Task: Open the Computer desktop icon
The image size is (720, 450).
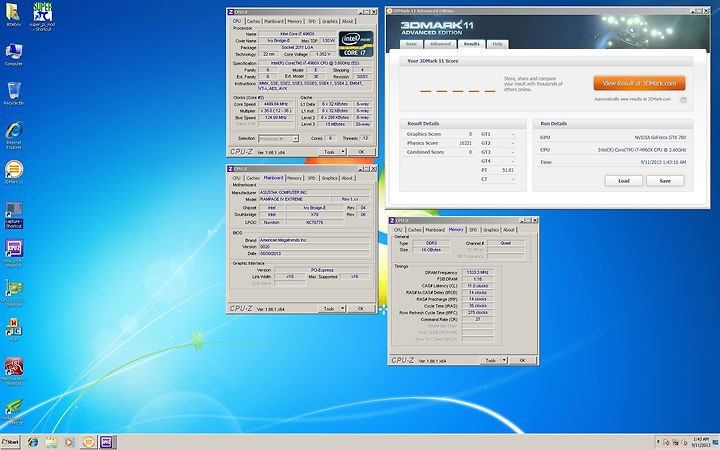Action: [x=14, y=55]
